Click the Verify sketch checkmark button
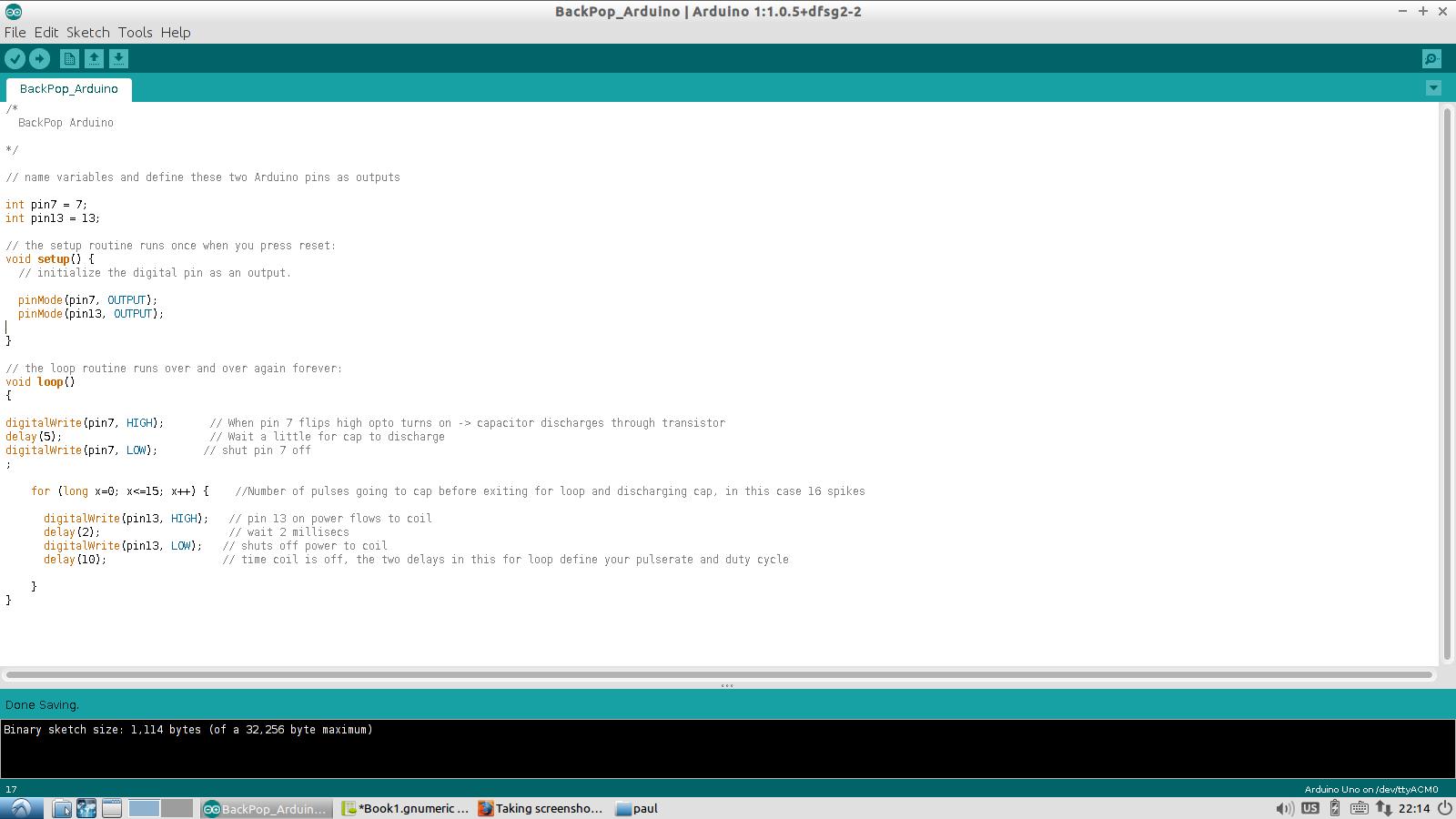This screenshot has height=819, width=1456. pos(15,59)
